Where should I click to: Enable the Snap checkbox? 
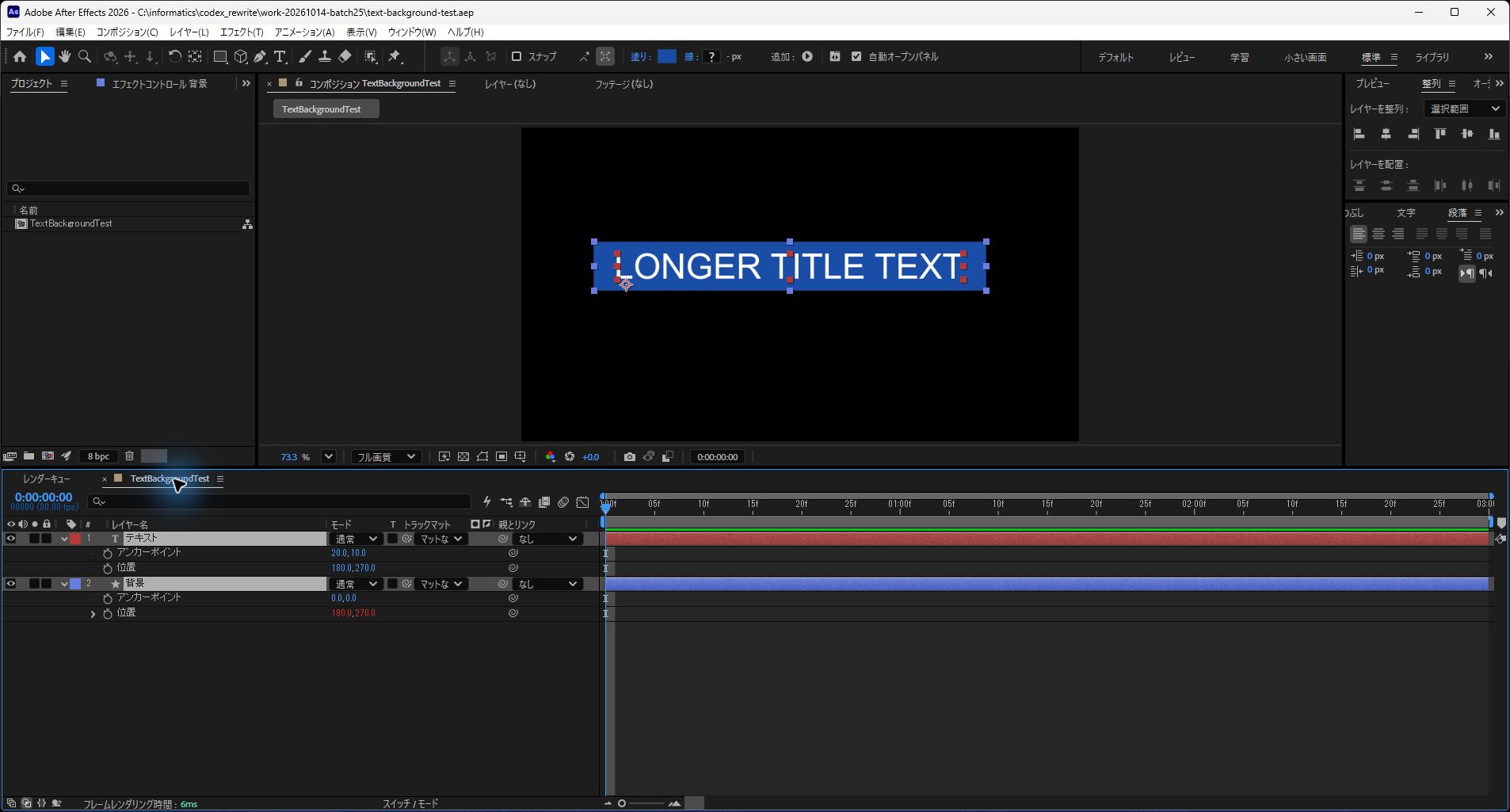pos(517,56)
